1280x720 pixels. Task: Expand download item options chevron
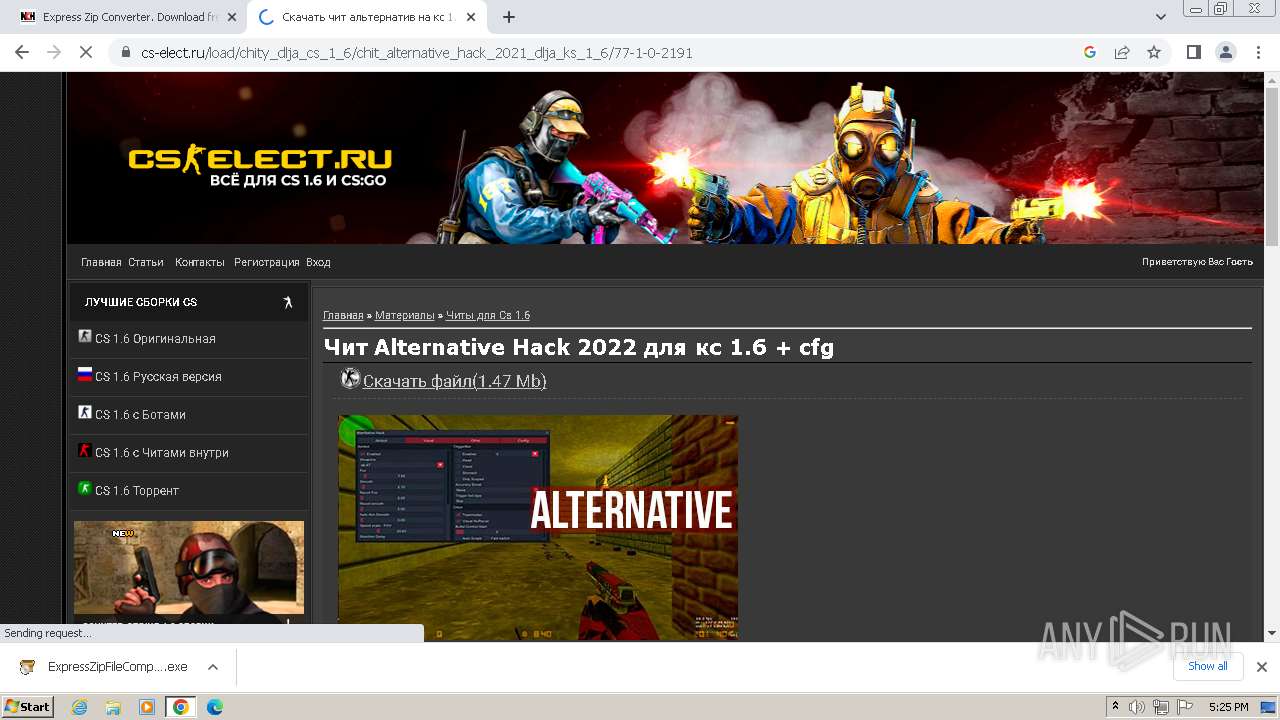pos(213,667)
